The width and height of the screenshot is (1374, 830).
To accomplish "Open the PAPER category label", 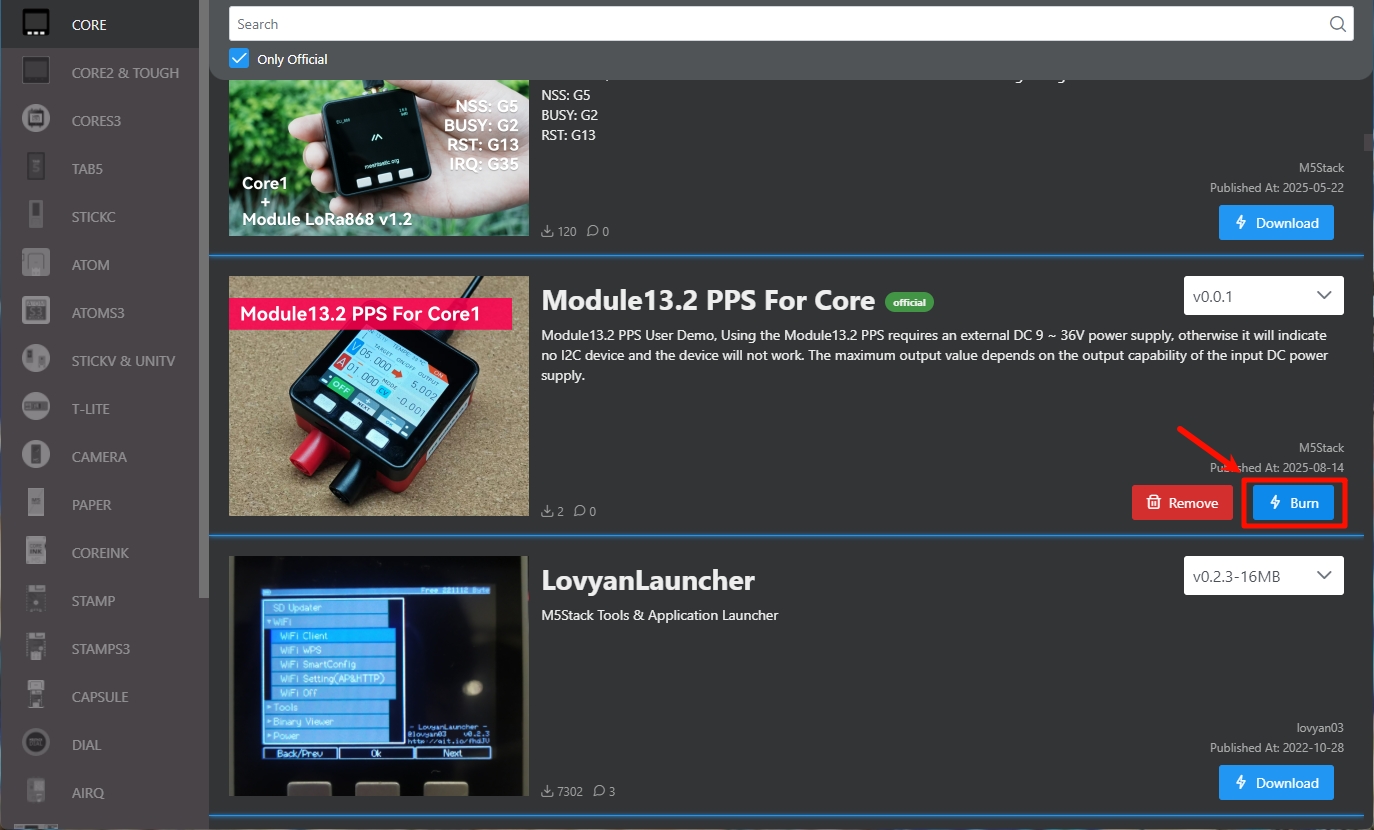I will coord(92,505).
